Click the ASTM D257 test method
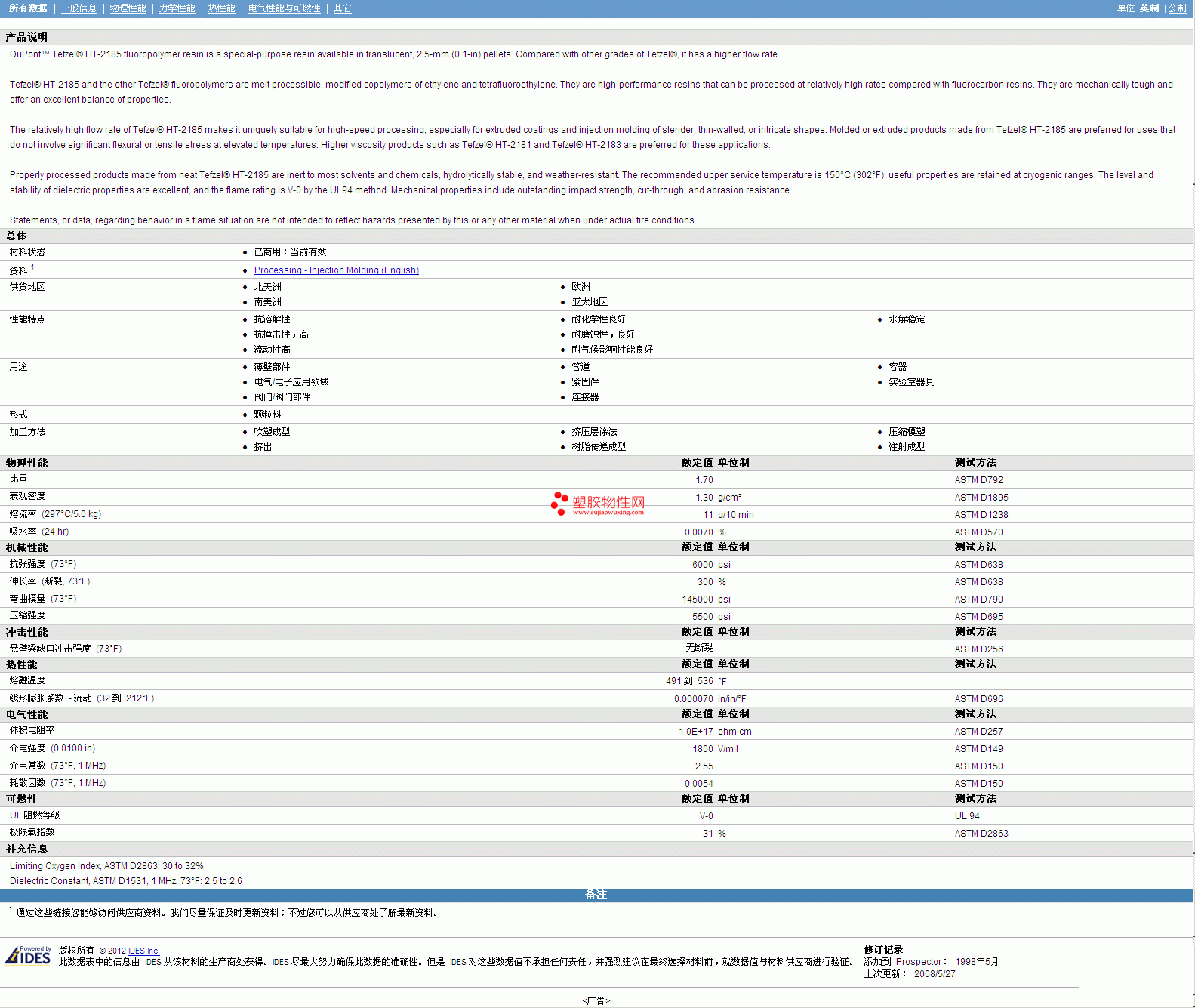The width and height of the screenshot is (1195, 1008). point(979,732)
